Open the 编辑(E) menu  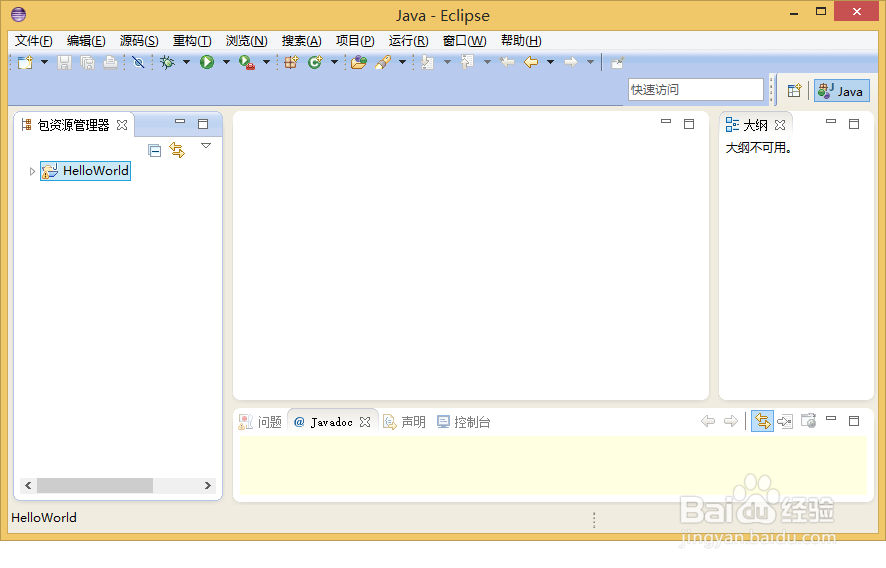click(86, 41)
